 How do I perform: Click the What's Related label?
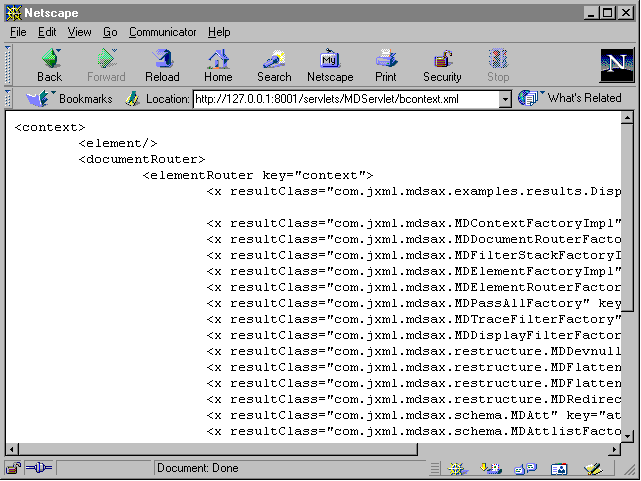(585, 98)
